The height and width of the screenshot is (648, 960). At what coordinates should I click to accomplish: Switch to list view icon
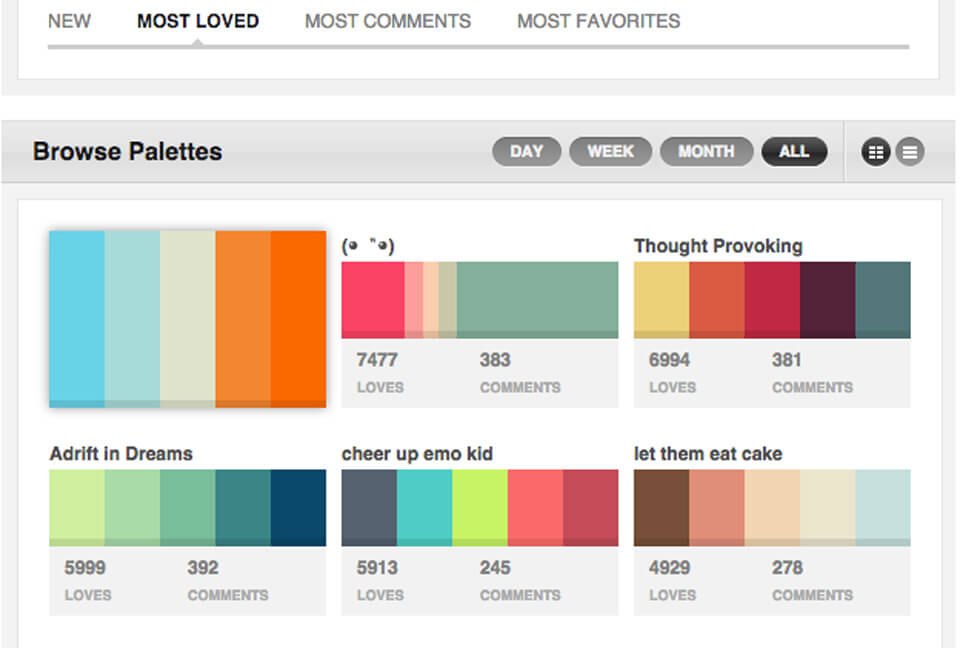pos(909,152)
